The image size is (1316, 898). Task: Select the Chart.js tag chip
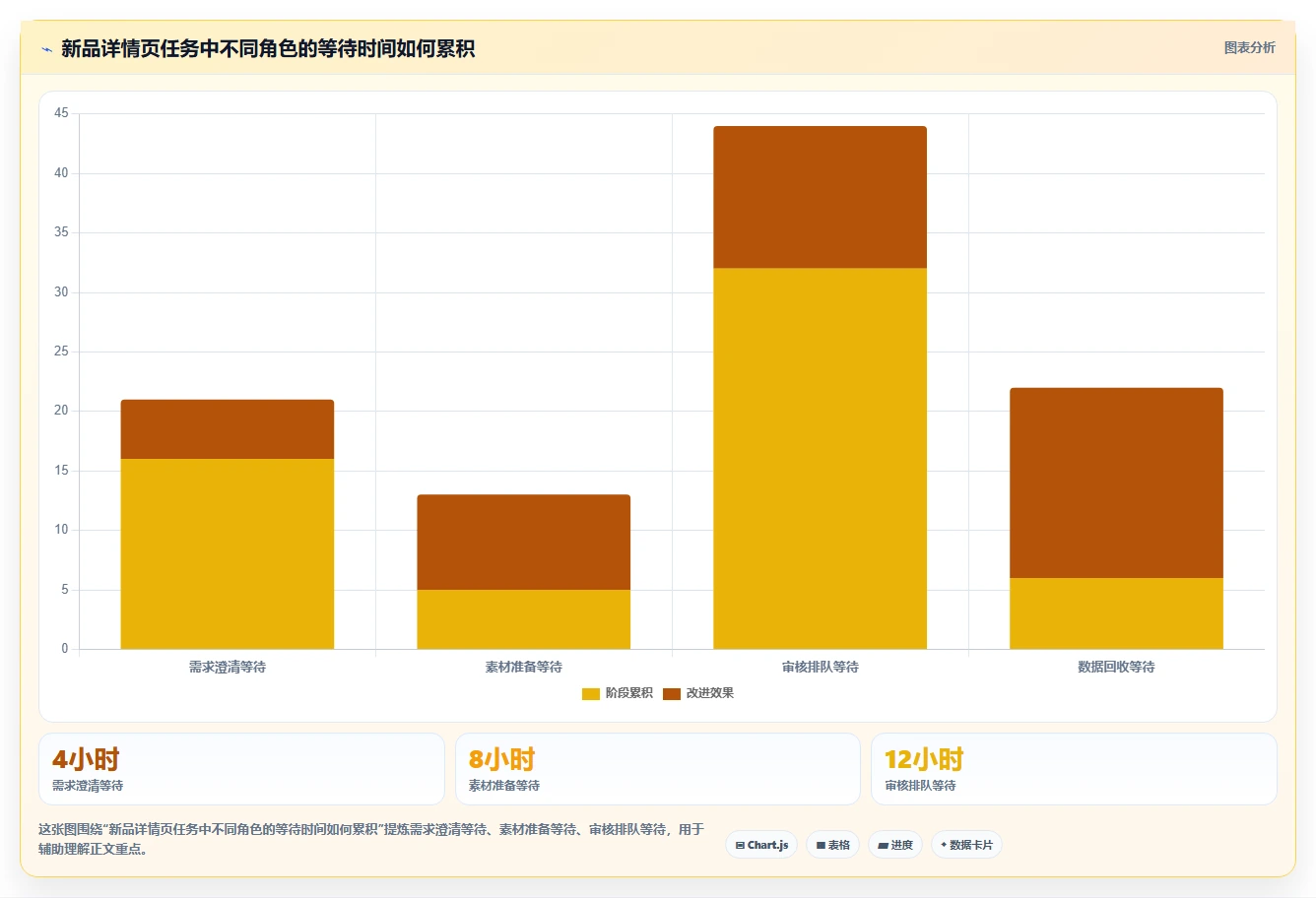(x=761, y=845)
